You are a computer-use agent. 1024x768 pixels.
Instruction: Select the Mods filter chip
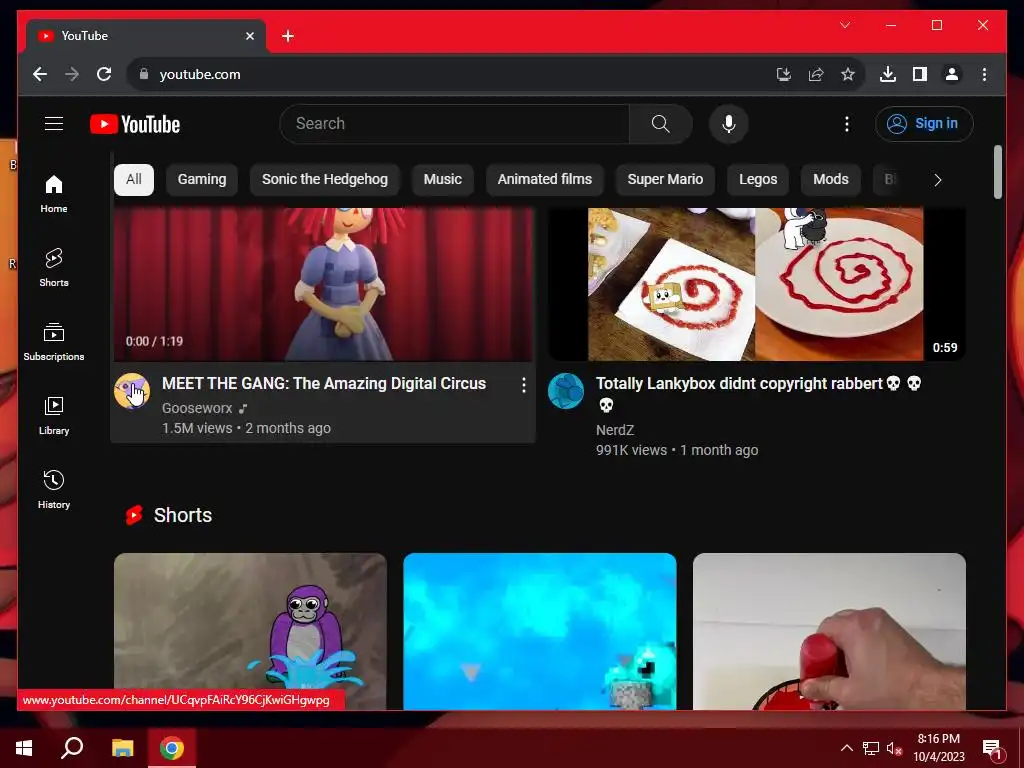pyautogui.click(x=831, y=180)
